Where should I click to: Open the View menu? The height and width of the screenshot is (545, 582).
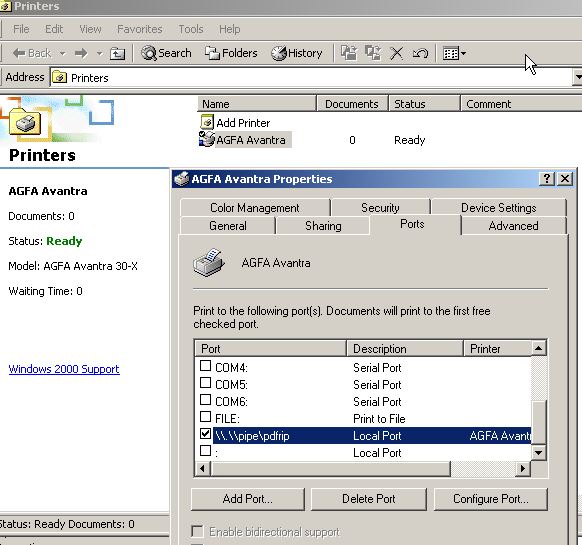pos(90,29)
